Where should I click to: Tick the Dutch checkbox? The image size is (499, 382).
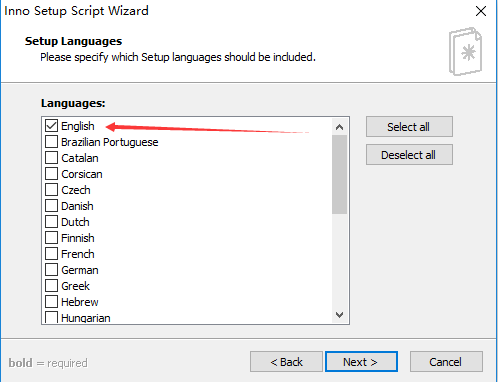(51, 222)
